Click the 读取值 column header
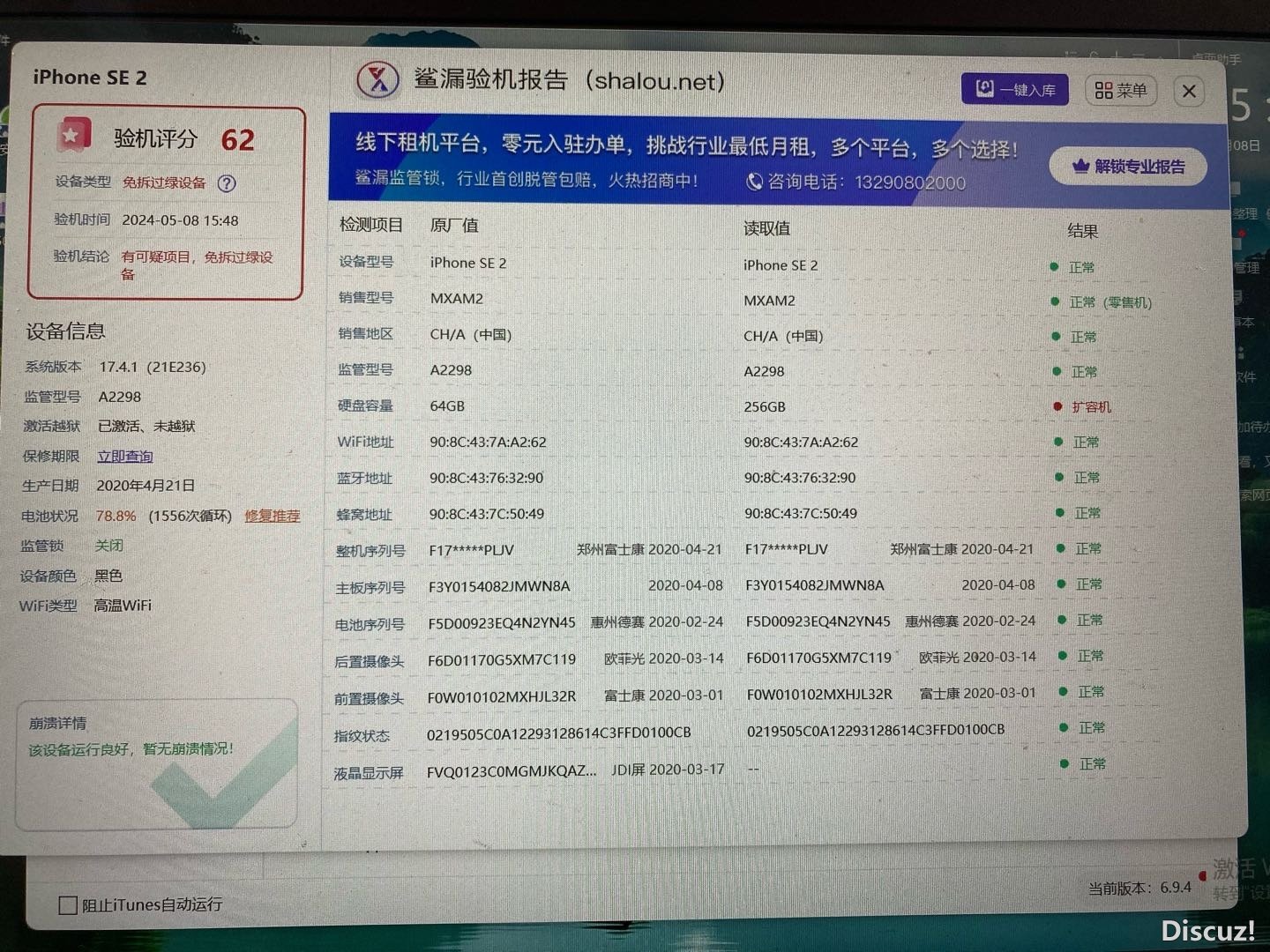This screenshot has height=952, width=1270. pos(766,228)
